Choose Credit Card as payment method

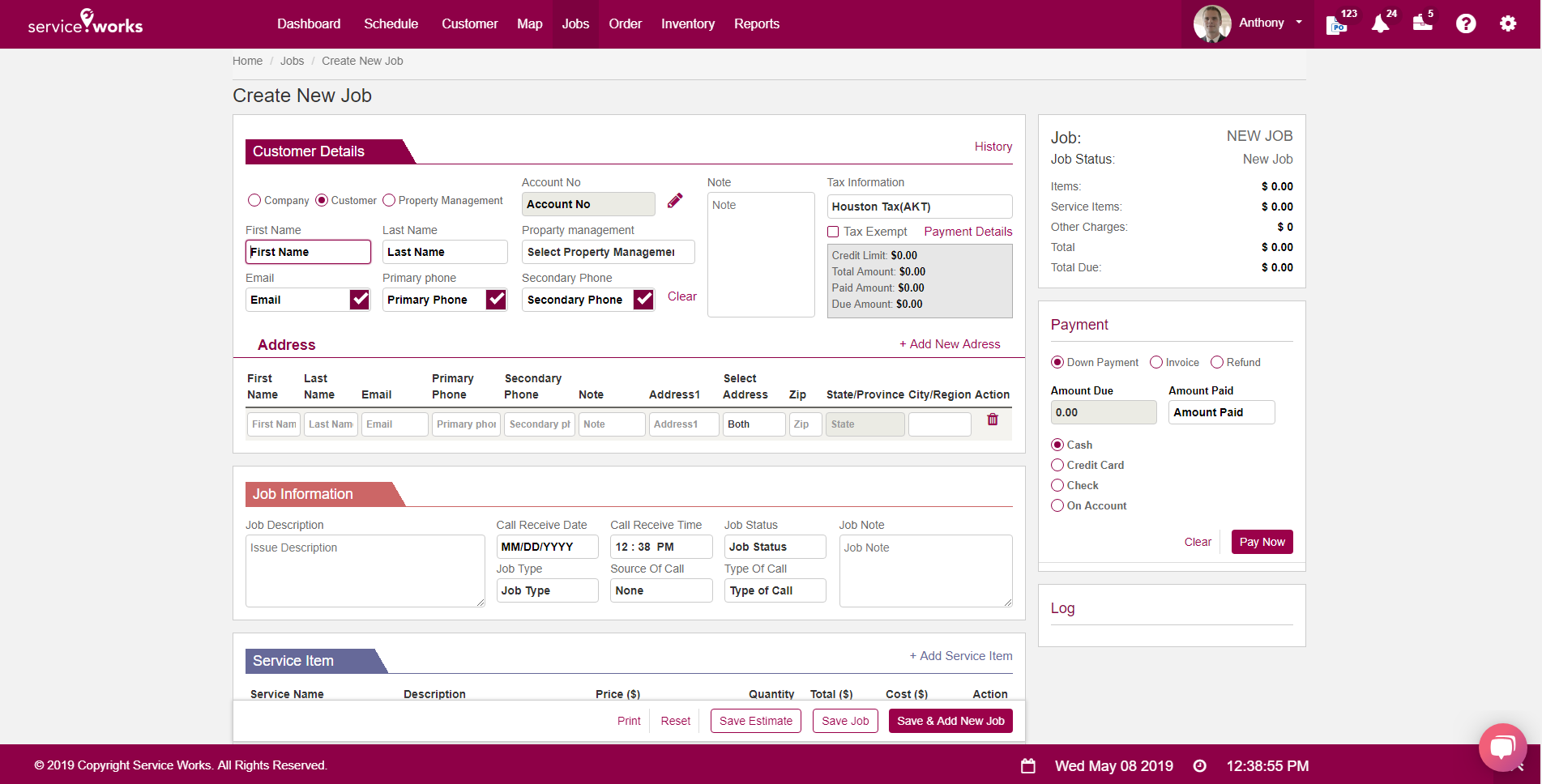point(1057,465)
